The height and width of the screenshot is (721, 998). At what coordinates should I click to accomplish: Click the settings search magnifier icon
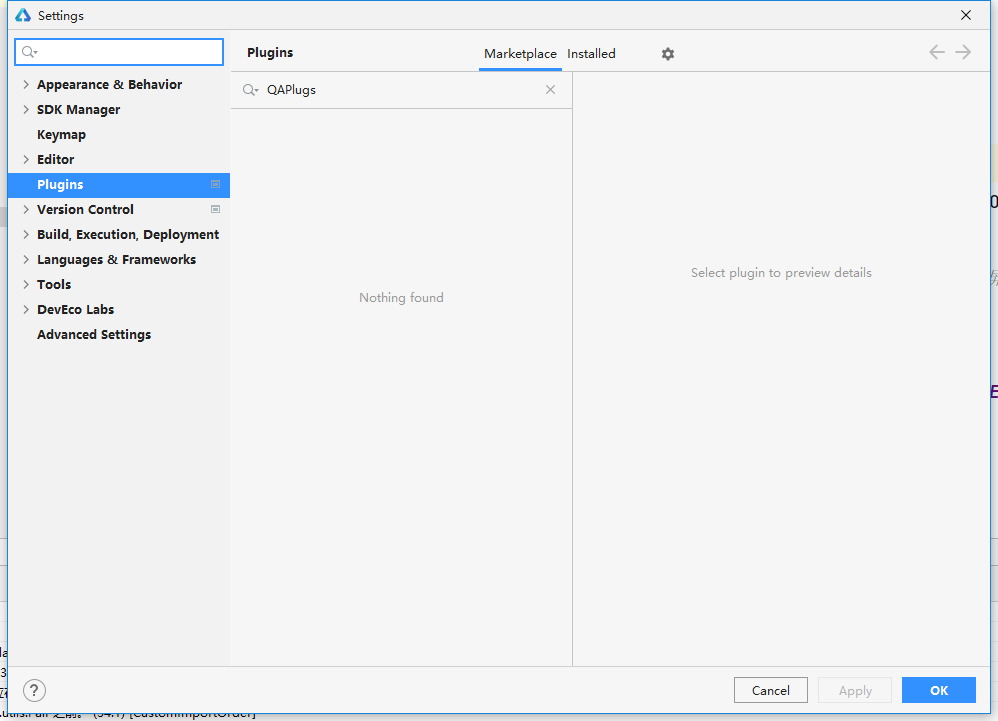[x=29, y=52]
